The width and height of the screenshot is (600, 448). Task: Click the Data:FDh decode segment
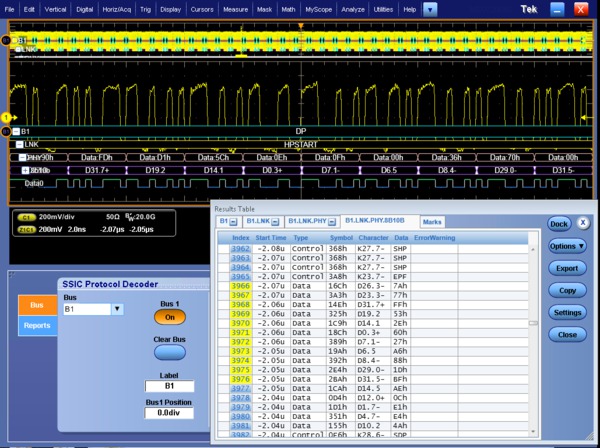tap(97, 158)
